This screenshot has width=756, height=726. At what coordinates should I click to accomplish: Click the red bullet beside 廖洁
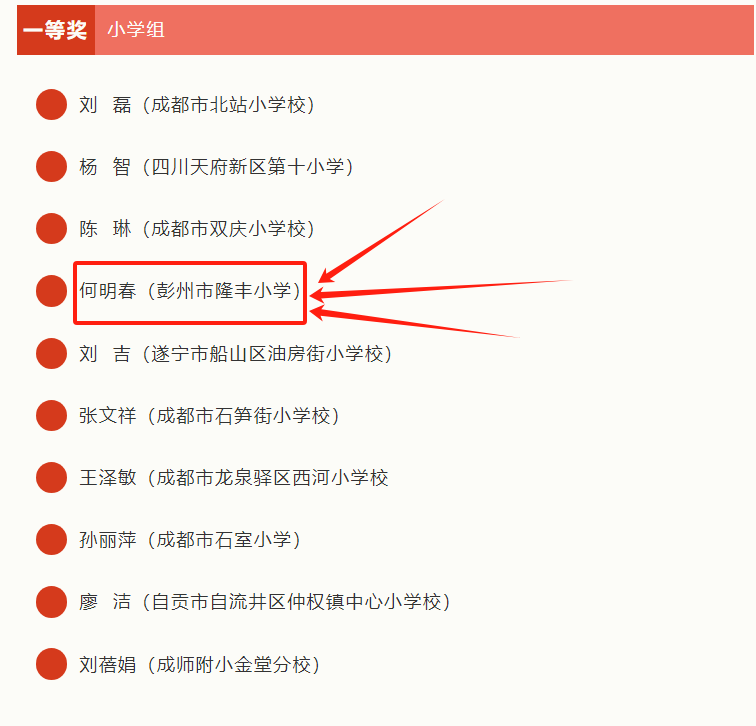[51, 602]
